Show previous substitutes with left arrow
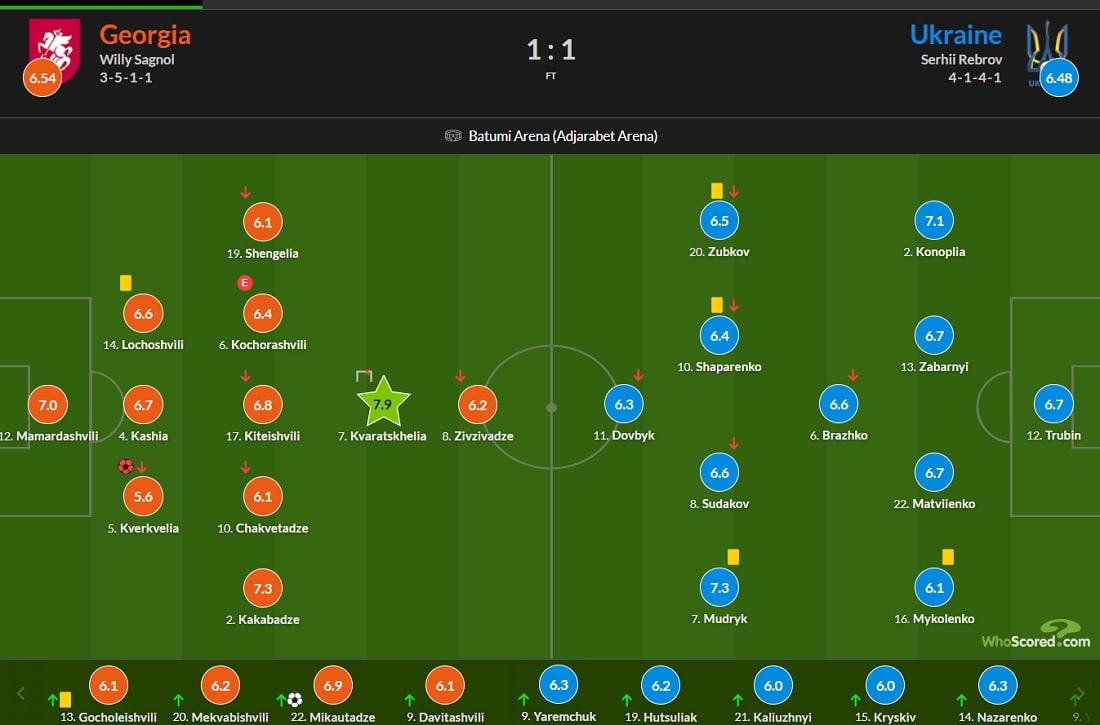Viewport: 1100px width, 725px height. tap(20, 693)
